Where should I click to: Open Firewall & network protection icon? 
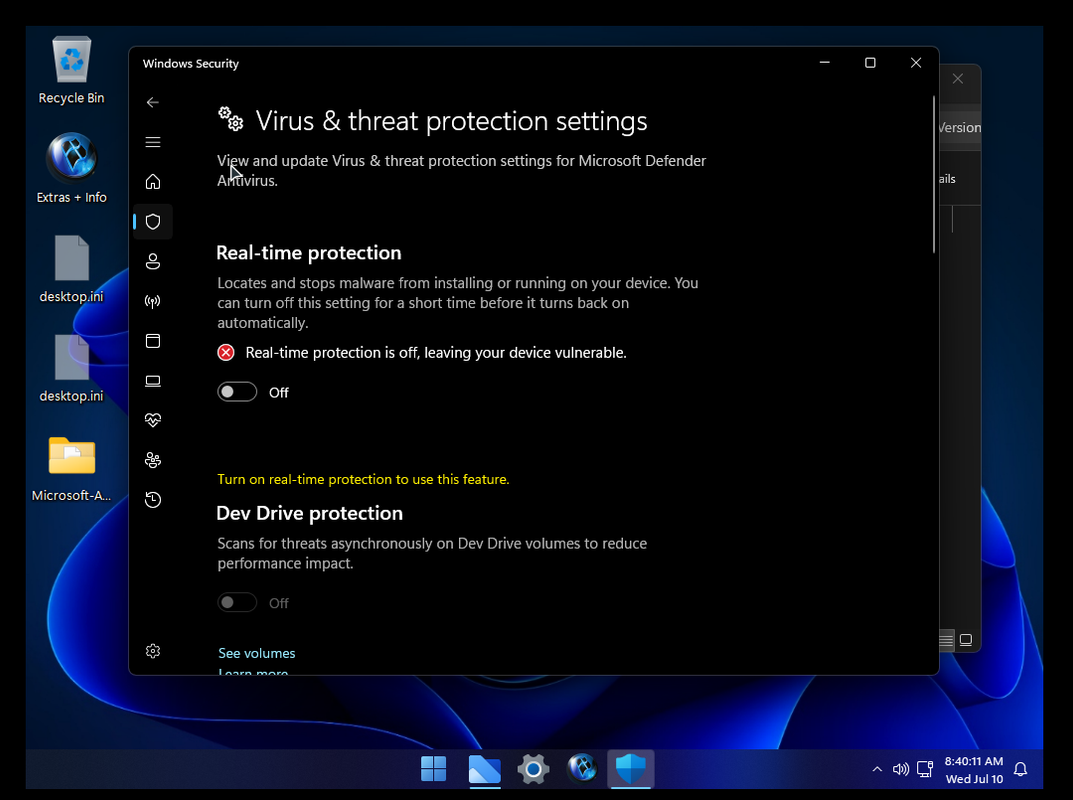point(153,301)
